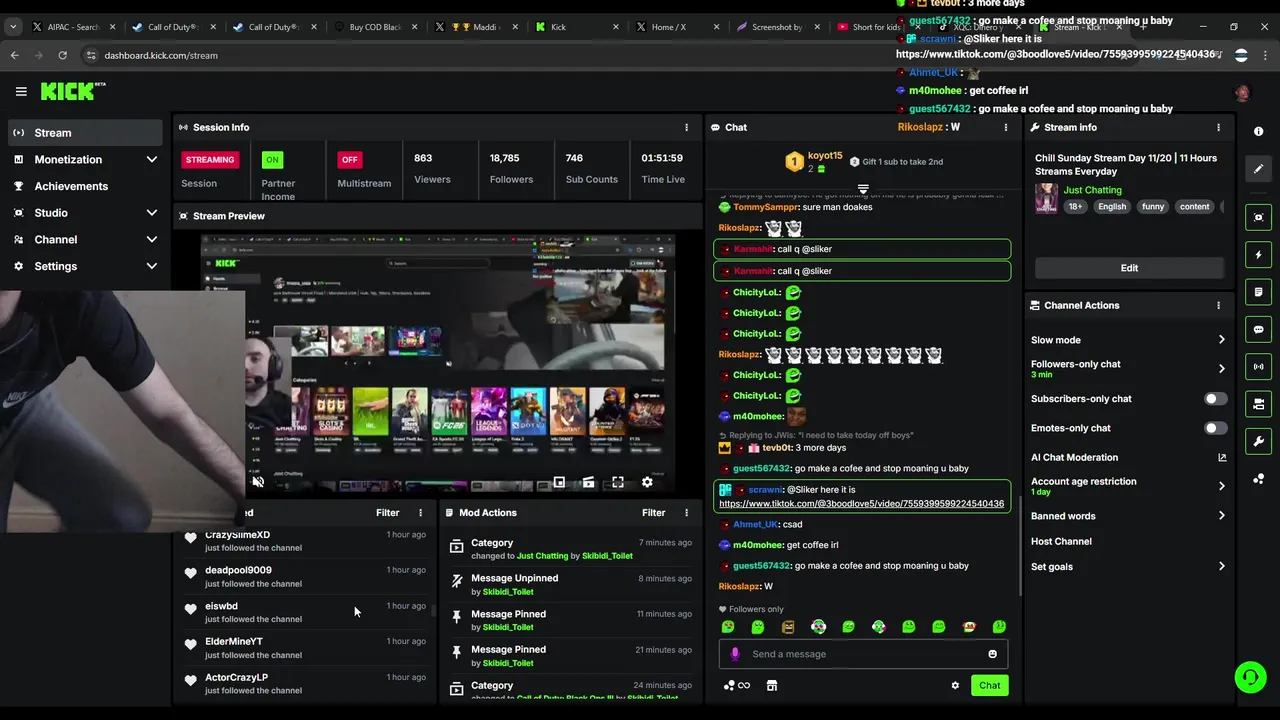
Task: Click the Kick tab in the browser
Action: pyautogui.click(x=576, y=27)
